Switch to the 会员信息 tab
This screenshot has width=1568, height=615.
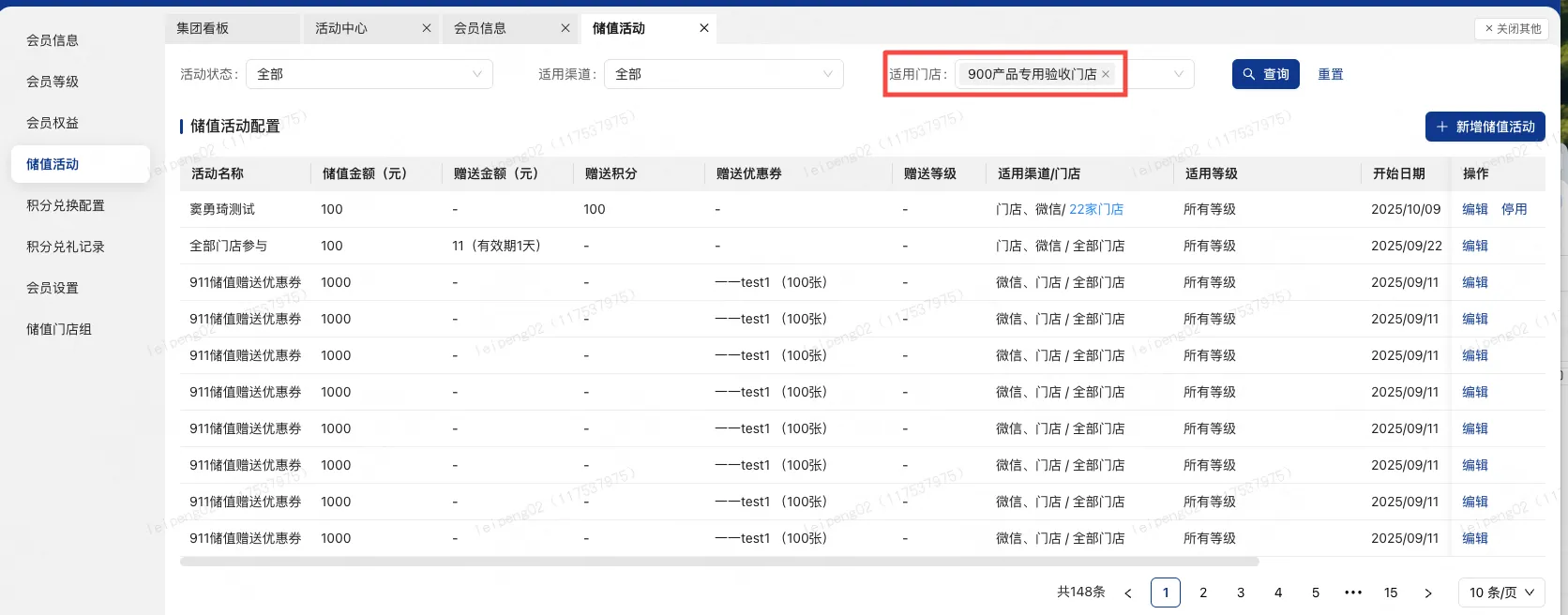click(510, 28)
